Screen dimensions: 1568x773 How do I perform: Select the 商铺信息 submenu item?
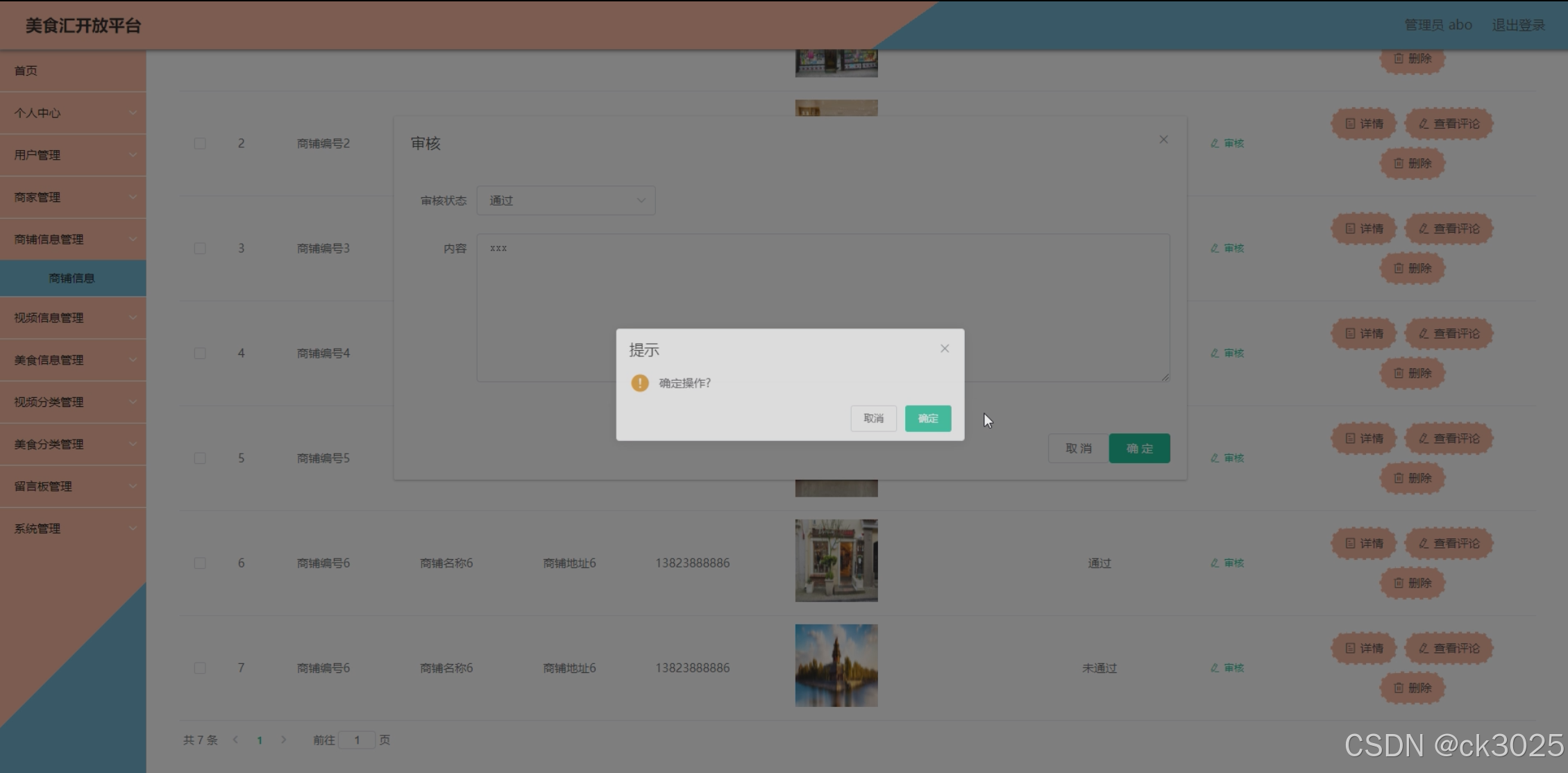pos(71,278)
